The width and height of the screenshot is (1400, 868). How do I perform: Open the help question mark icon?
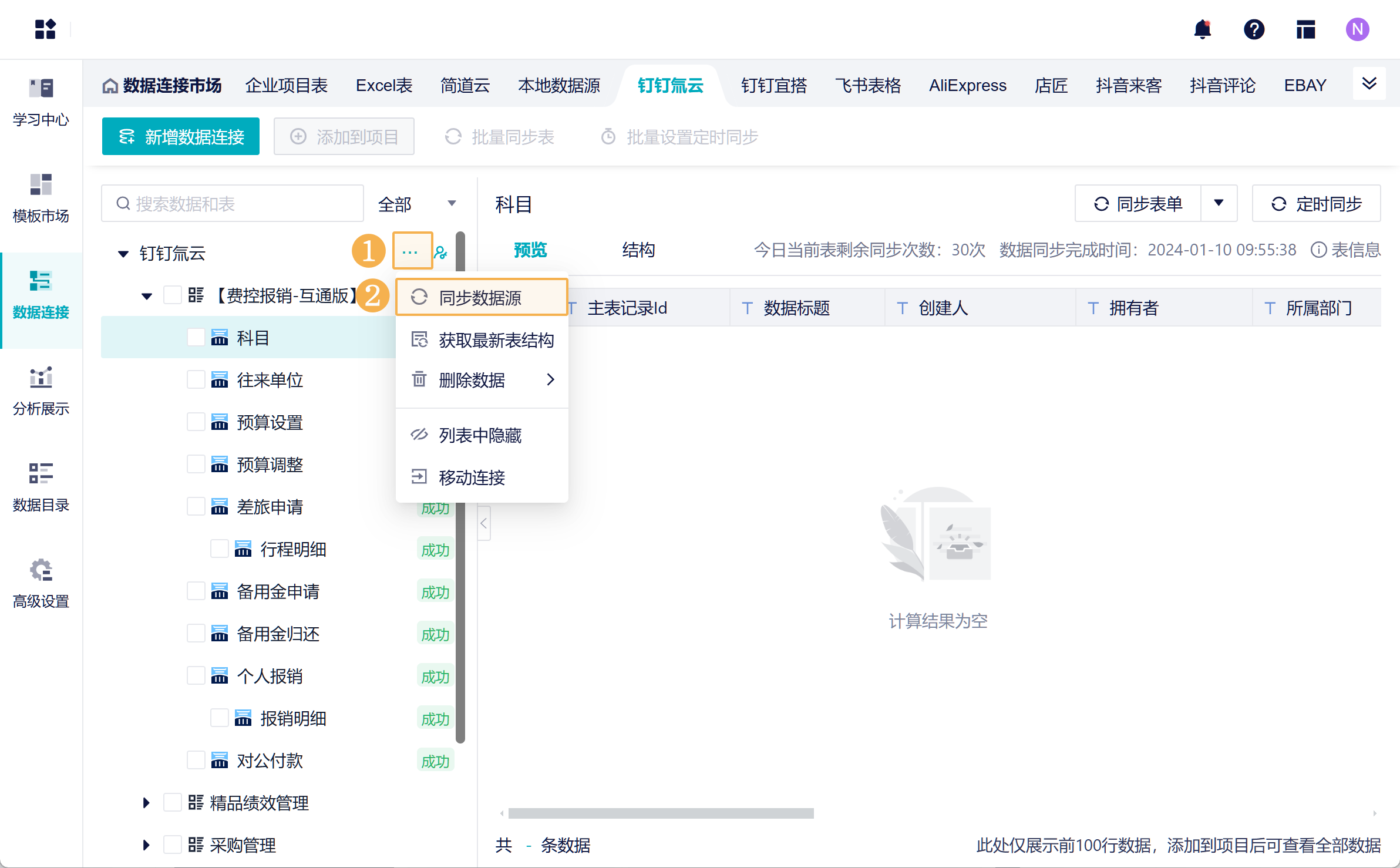[x=1254, y=29]
